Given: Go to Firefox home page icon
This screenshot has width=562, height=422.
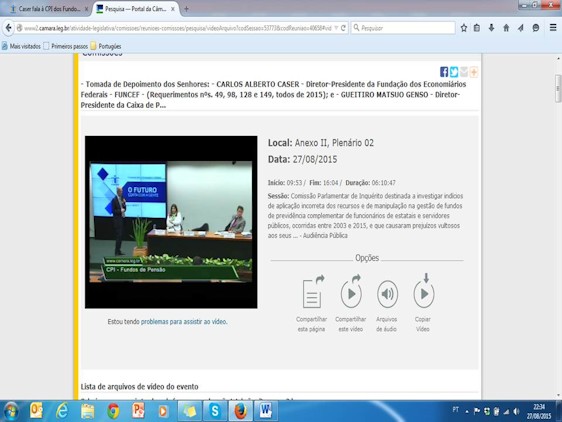Looking at the screenshot, I should (506, 28).
